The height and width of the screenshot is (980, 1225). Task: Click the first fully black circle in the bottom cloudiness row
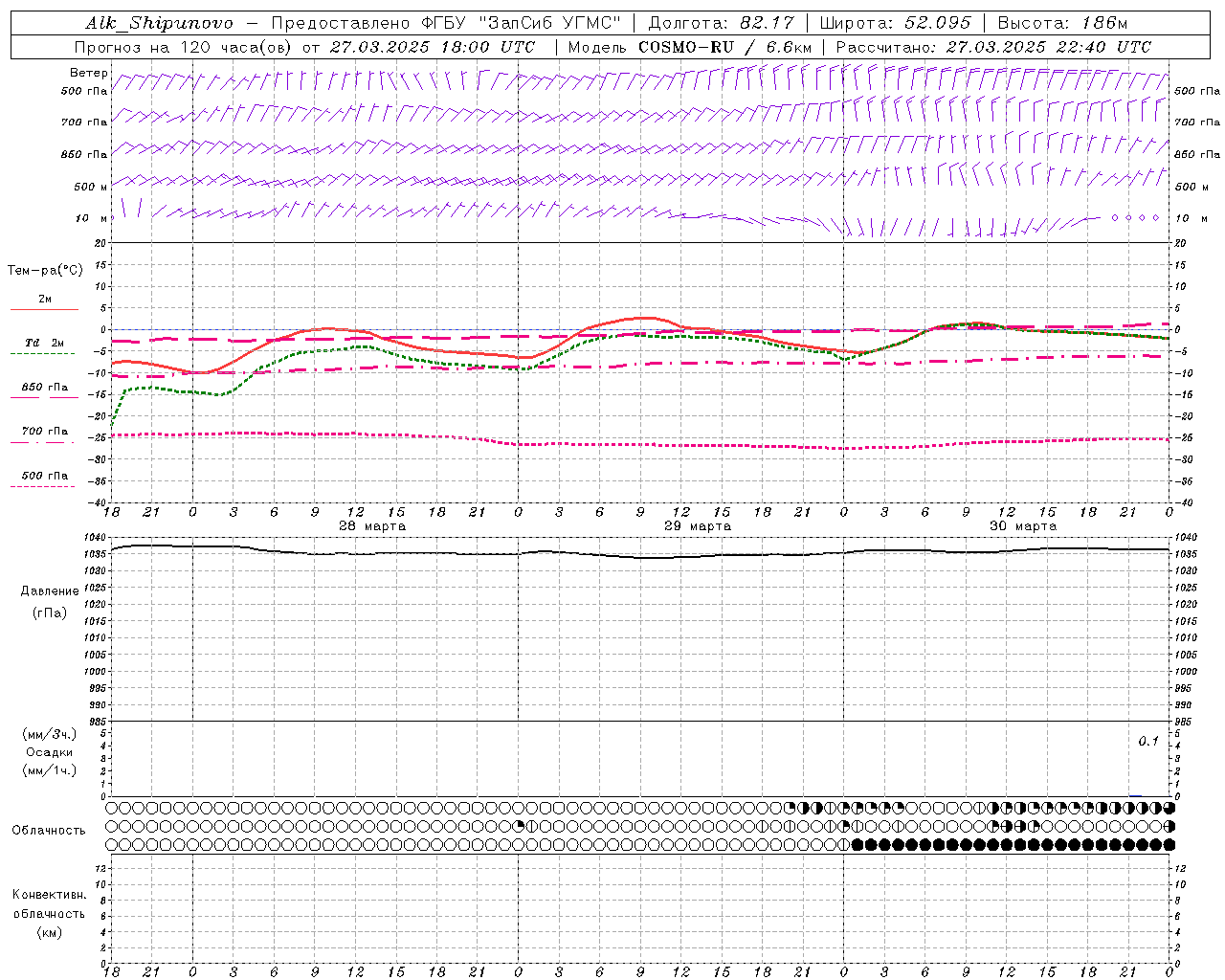coord(857,845)
